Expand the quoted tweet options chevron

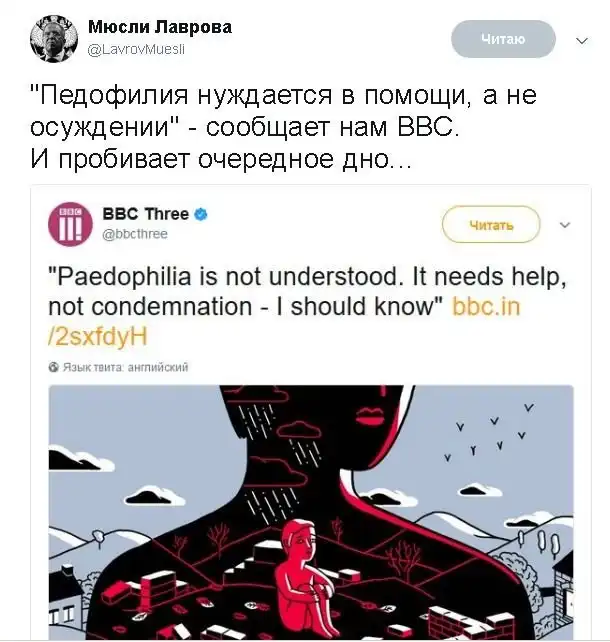click(565, 225)
